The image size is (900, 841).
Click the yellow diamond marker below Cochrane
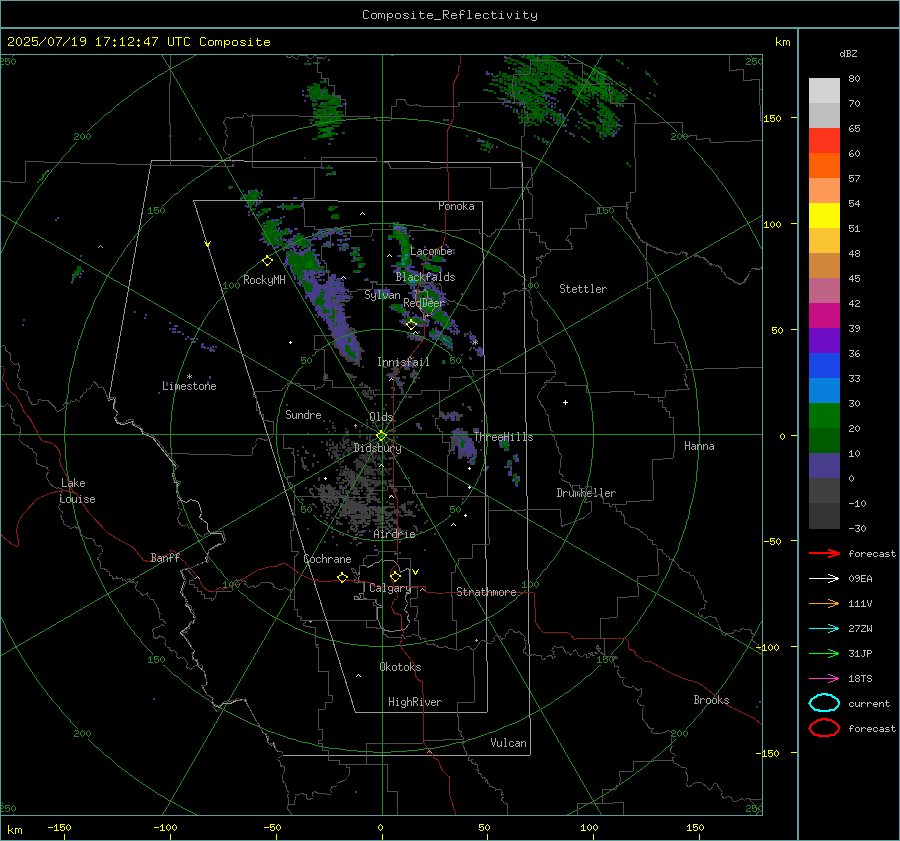point(342,577)
